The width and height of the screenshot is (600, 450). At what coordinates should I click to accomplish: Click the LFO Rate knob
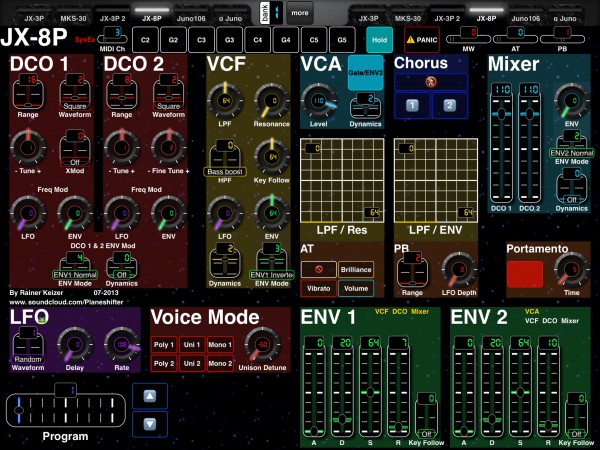(x=122, y=344)
